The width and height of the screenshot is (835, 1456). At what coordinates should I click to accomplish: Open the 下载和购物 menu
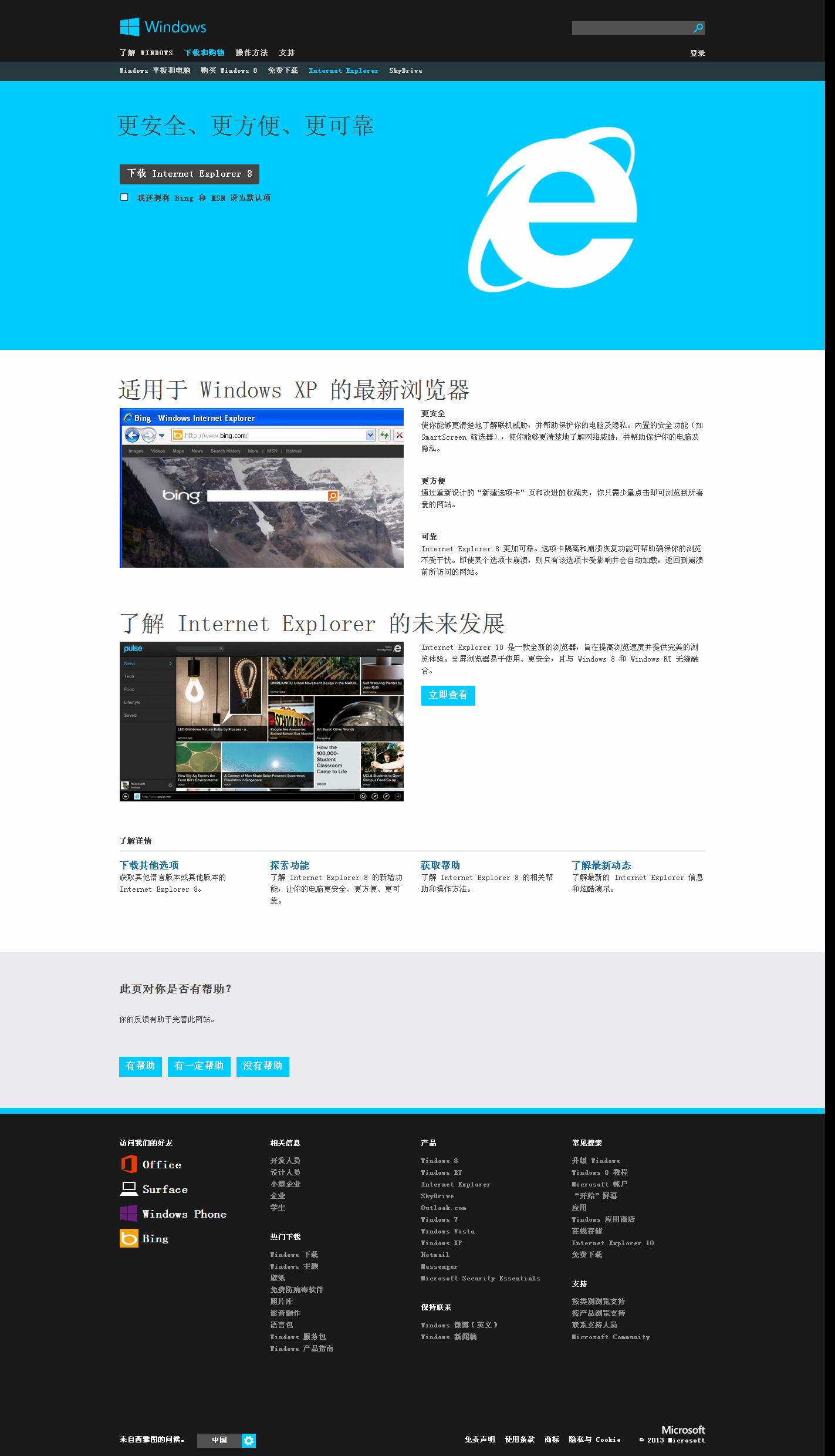tap(204, 53)
